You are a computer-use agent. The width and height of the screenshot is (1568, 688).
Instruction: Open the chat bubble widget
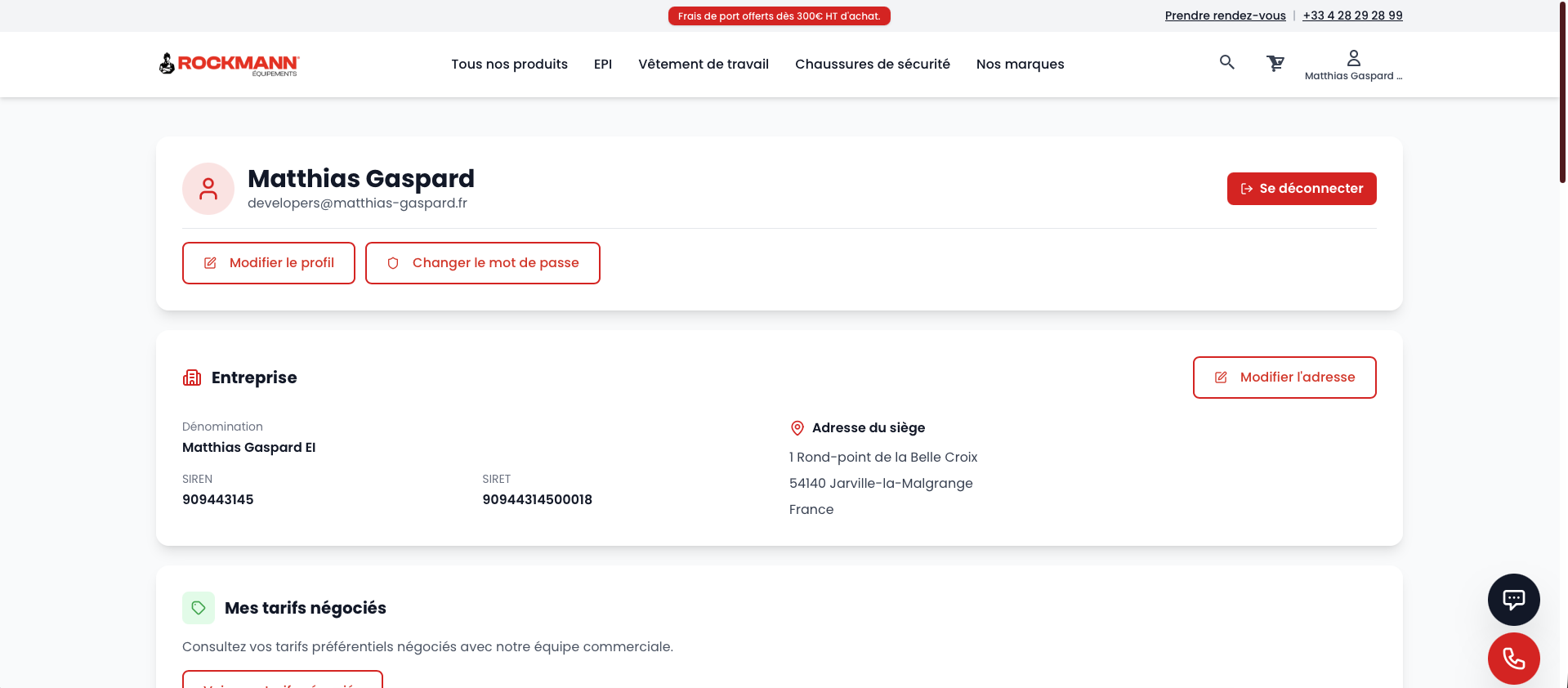tap(1513, 600)
